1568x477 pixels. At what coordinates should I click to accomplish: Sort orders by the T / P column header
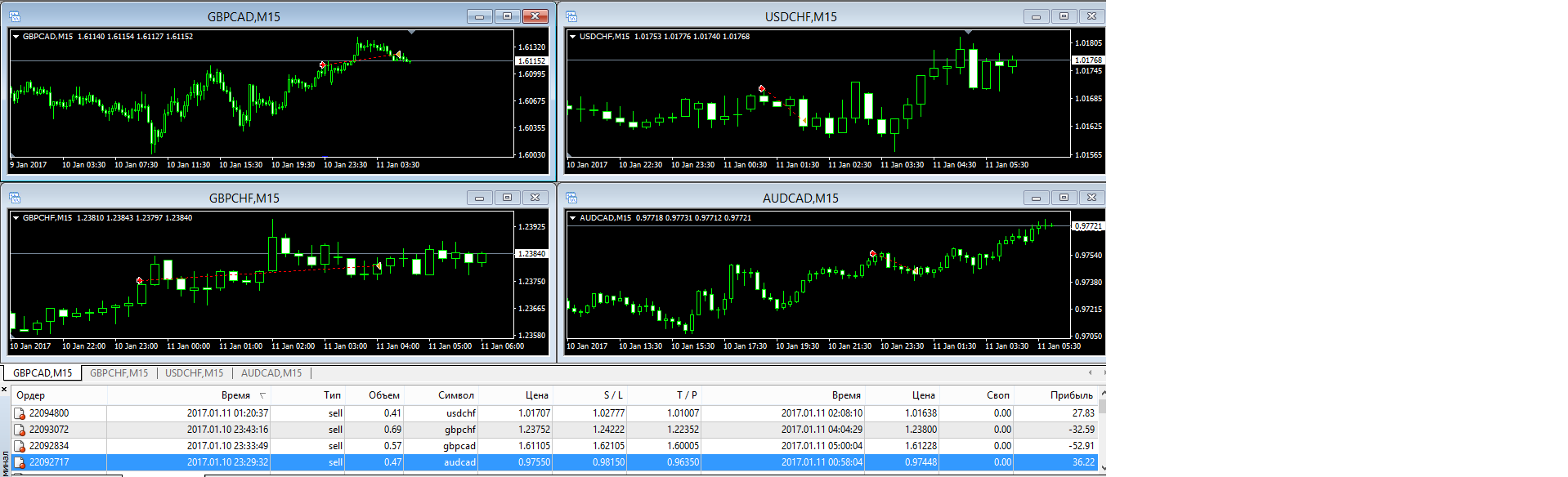click(x=665, y=395)
